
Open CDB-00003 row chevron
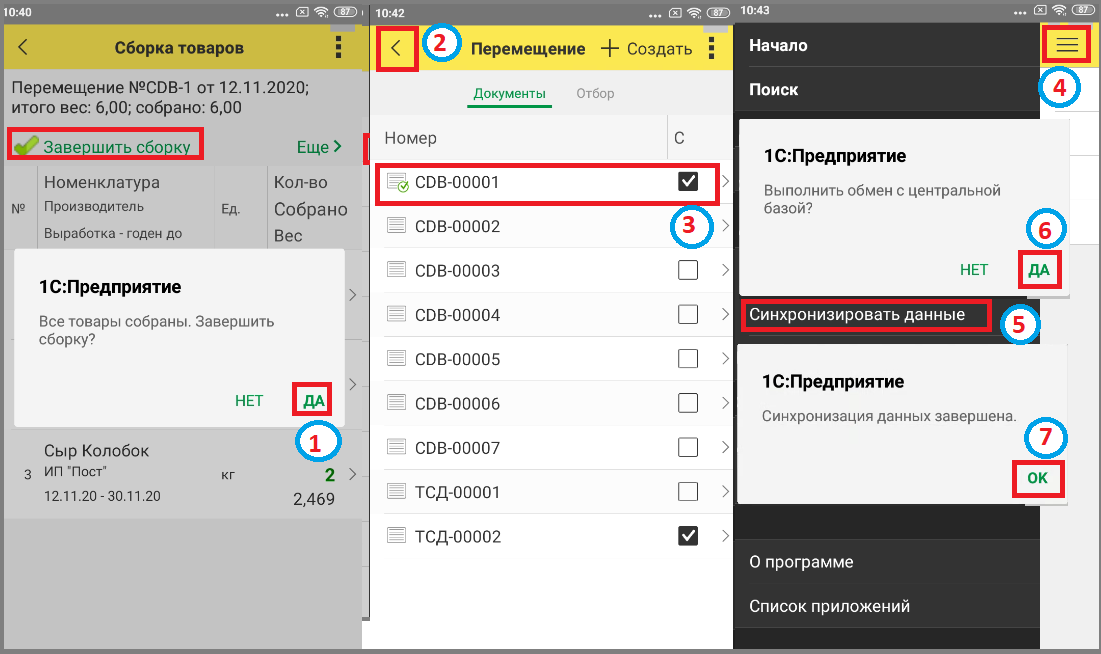click(x=725, y=270)
